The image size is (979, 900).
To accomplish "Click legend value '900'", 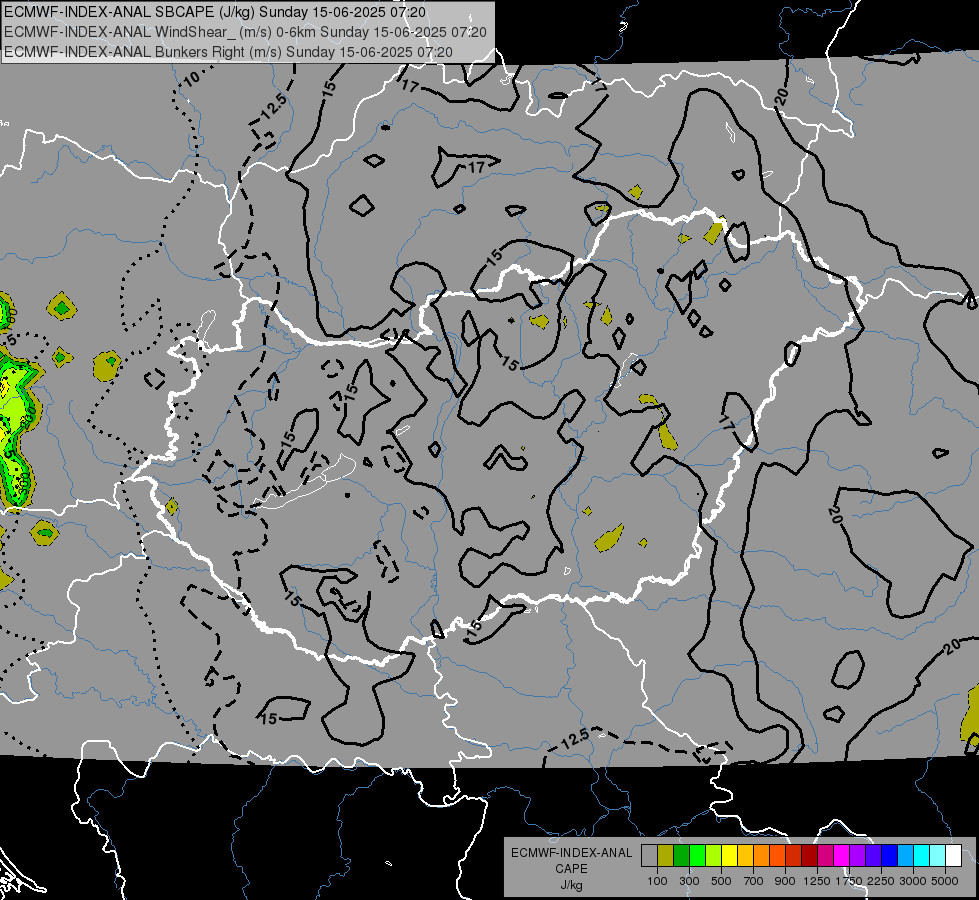I will [785, 881].
